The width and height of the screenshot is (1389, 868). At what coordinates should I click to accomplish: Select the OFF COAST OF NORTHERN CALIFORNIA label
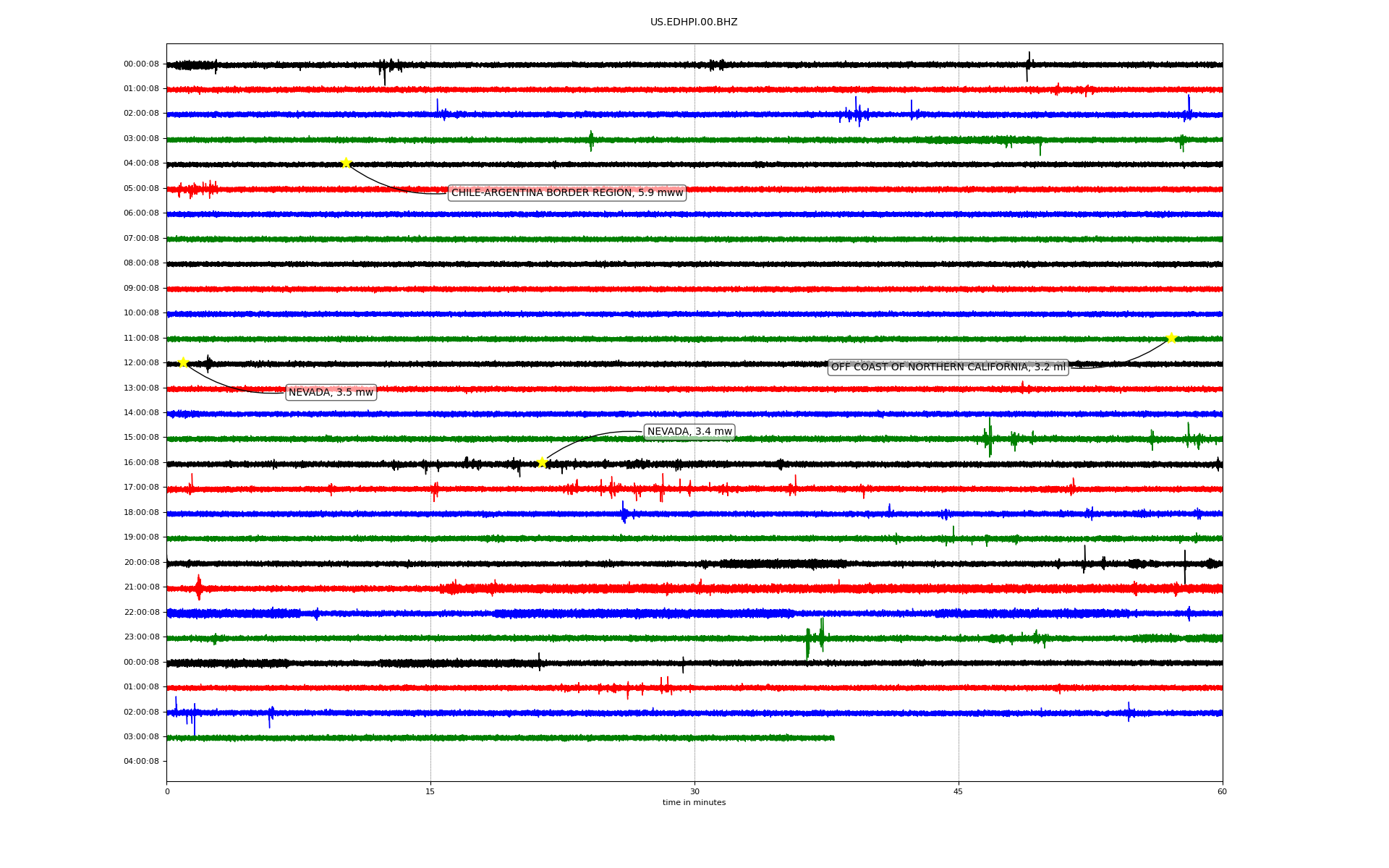(x=948, y=367)
